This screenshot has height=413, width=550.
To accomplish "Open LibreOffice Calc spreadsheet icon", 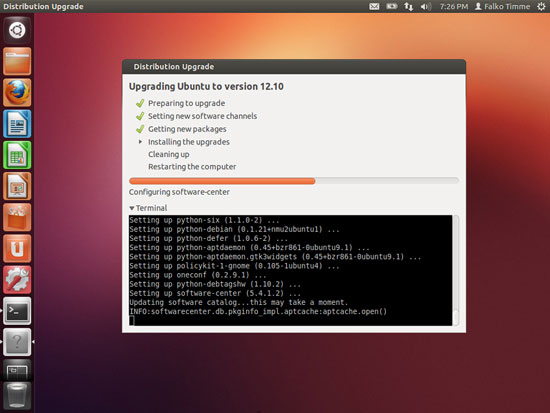I will [17, 155].
